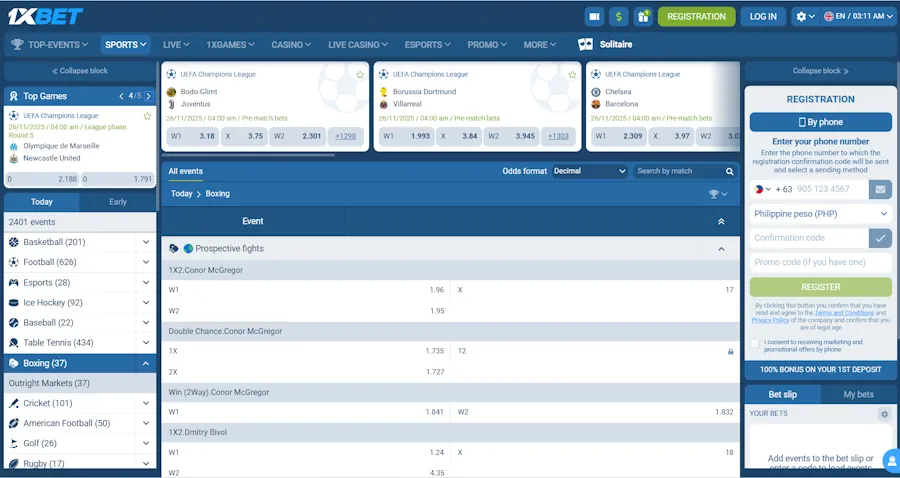Click the +1298 more markets link
Image resolution: width=900 pixels, height=478 pixels.
(346, 137)
